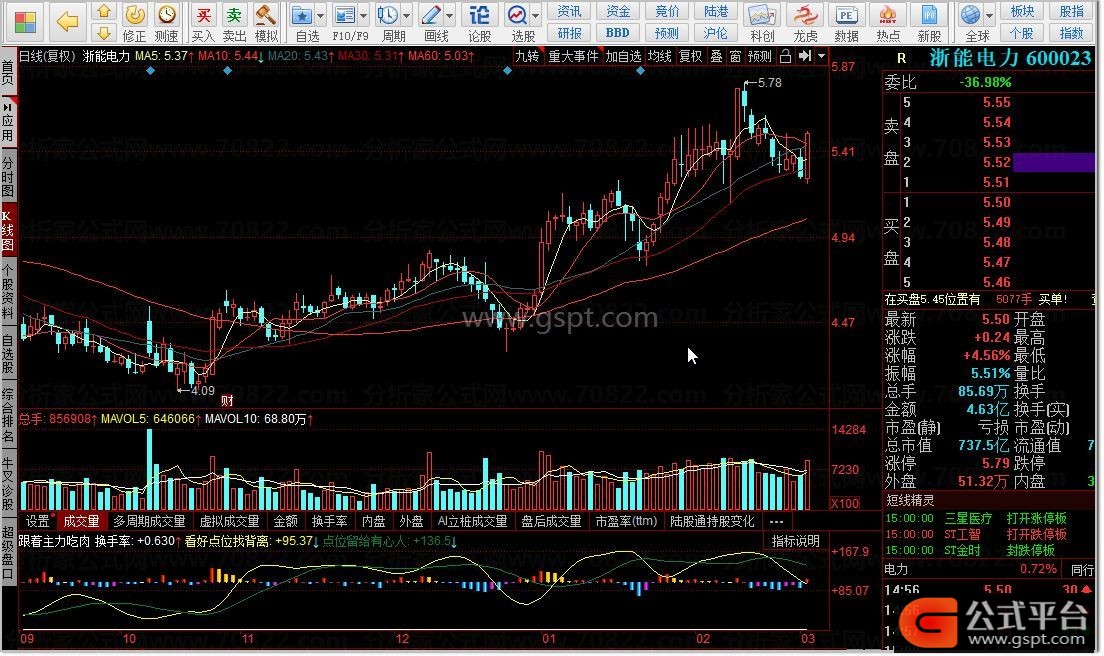The height and width of the screenshot is (656, 1104).
Task: Toggle 叠 overlay mode
Action: pos(716,56)
